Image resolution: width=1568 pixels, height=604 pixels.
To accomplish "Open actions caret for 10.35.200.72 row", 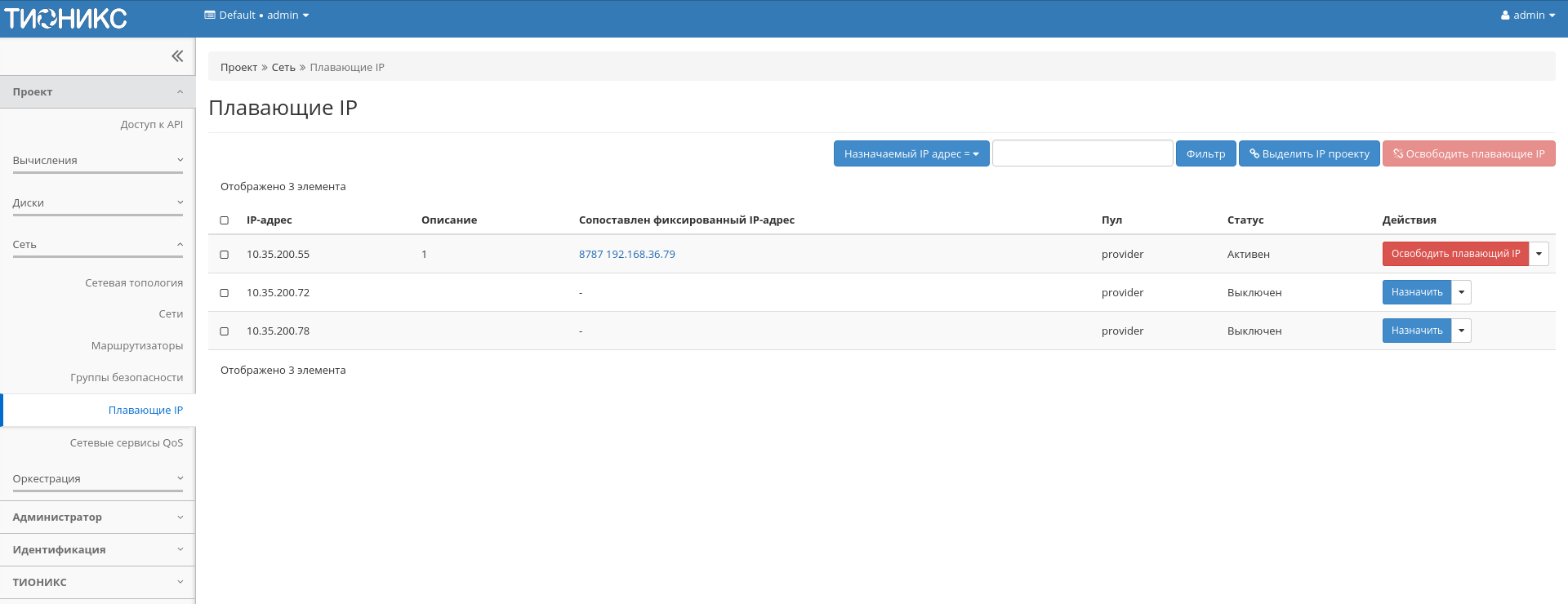I will coord(1461,292).
